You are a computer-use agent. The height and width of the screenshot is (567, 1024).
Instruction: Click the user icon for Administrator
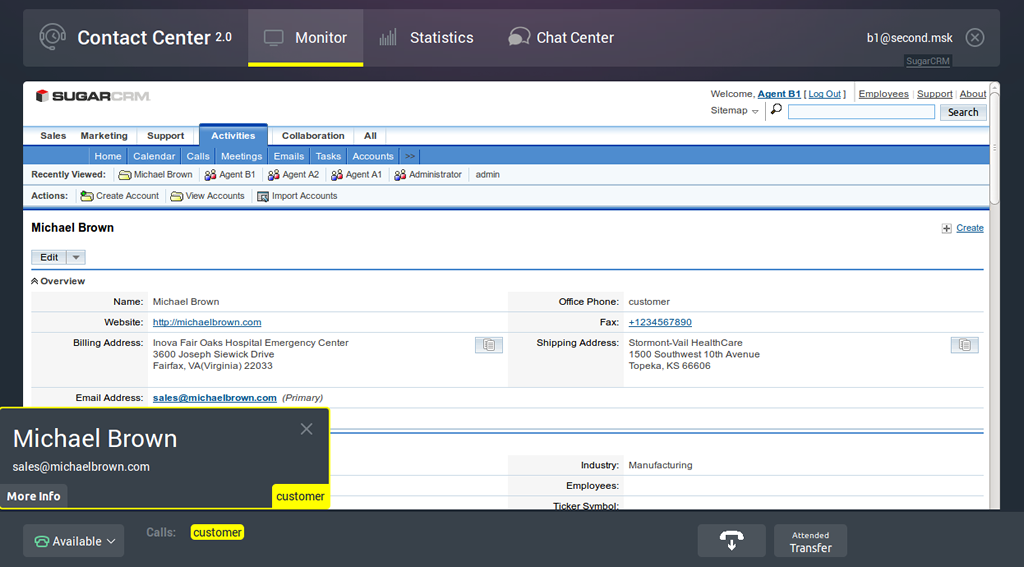point(400,175)
